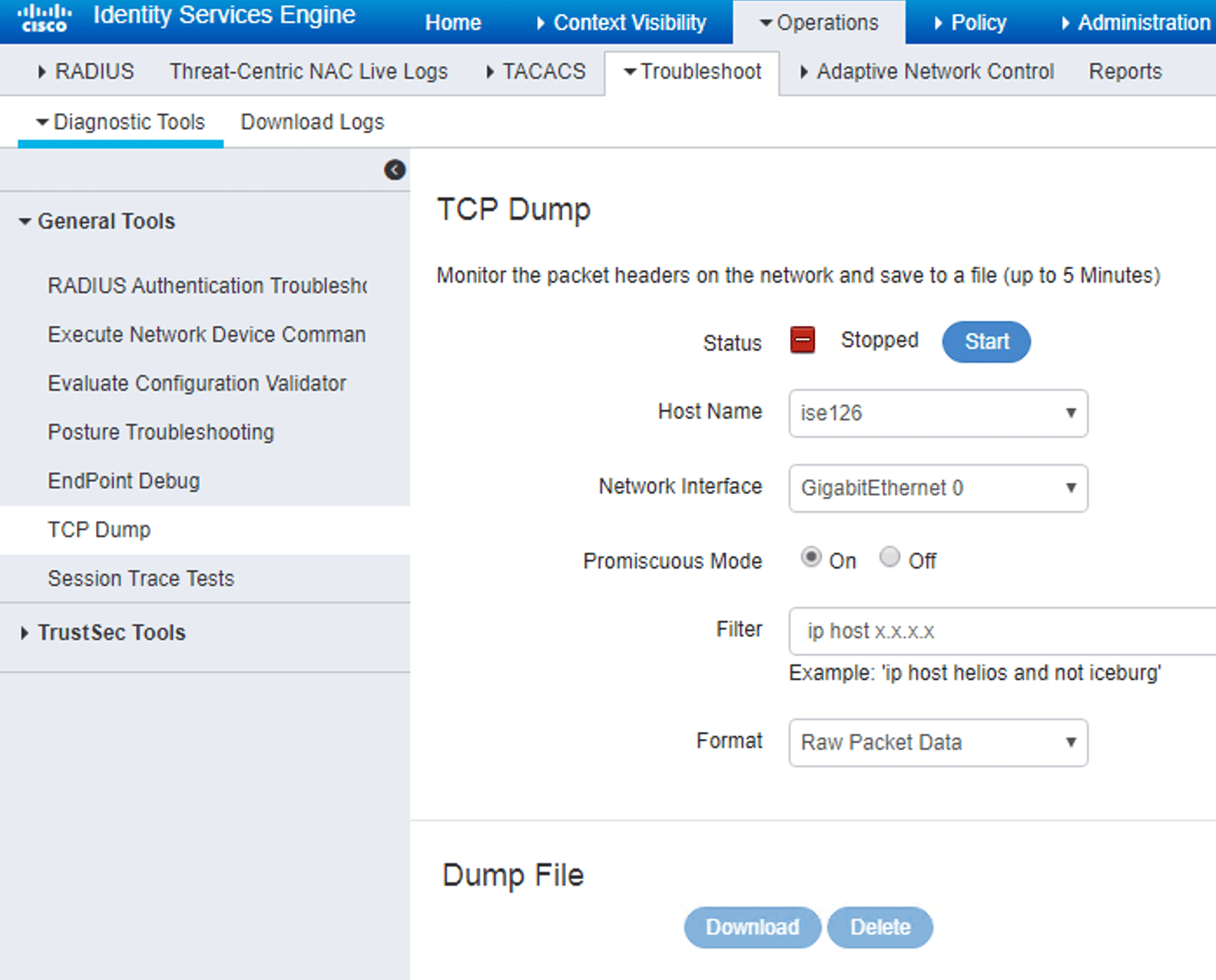Enable Promiscuous Mode On radio button

point(811,557)
